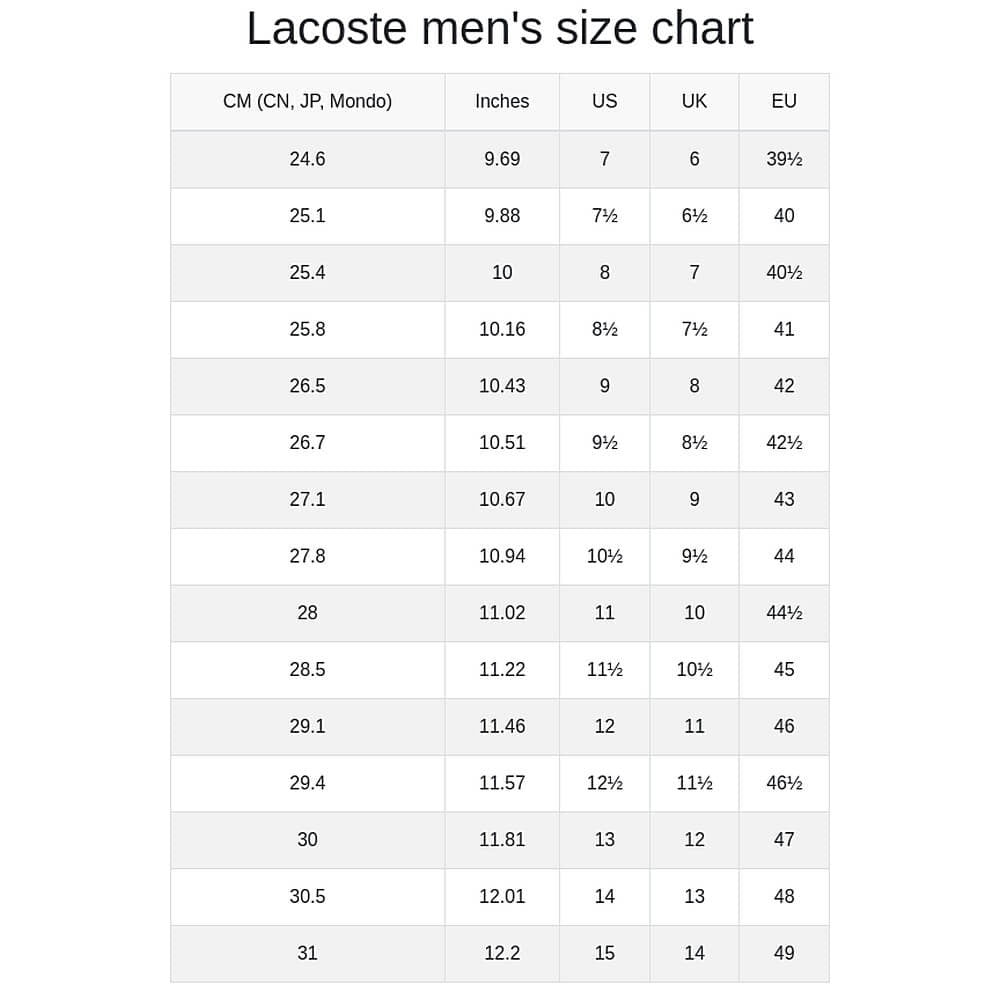Screen dimensions: 1000x1000
Task: Click the UK column header
Action: pos(694,101)
